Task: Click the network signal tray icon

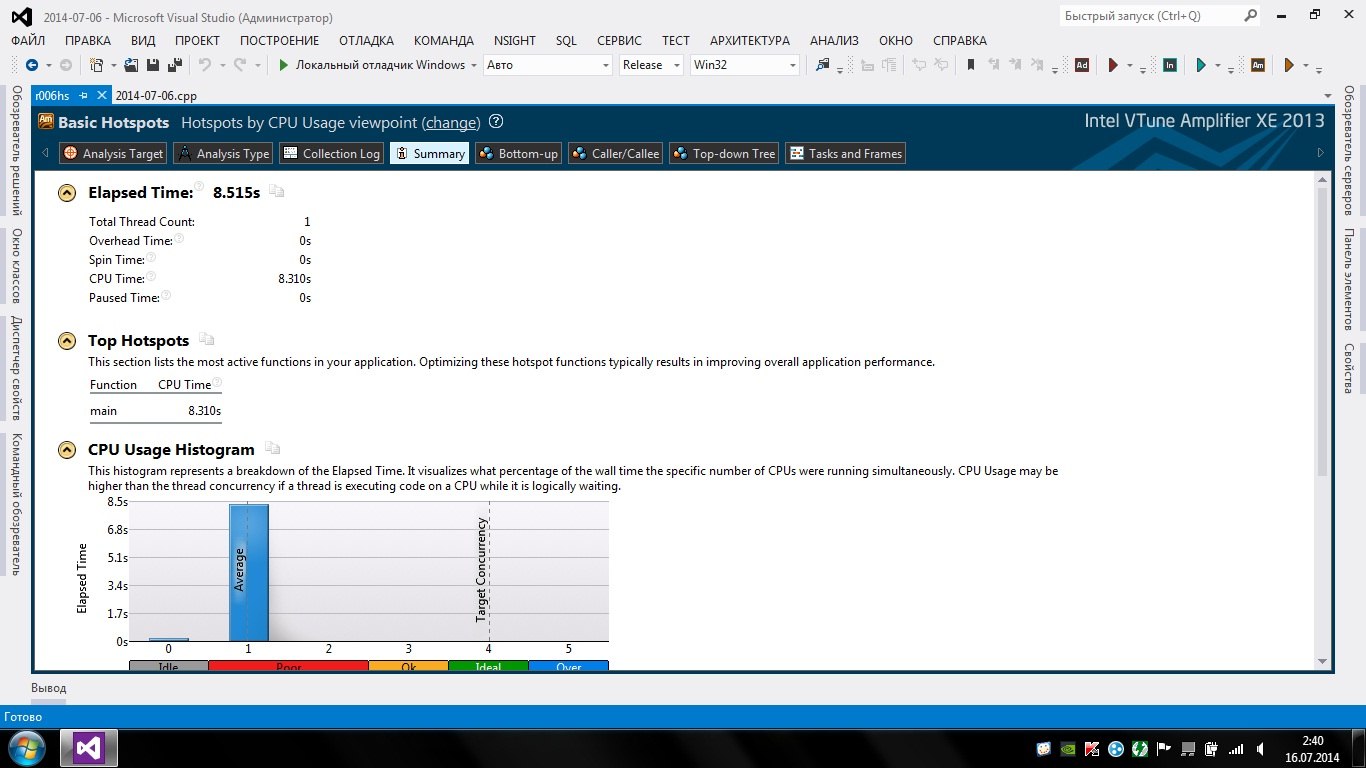Action: click(1235, 748)
